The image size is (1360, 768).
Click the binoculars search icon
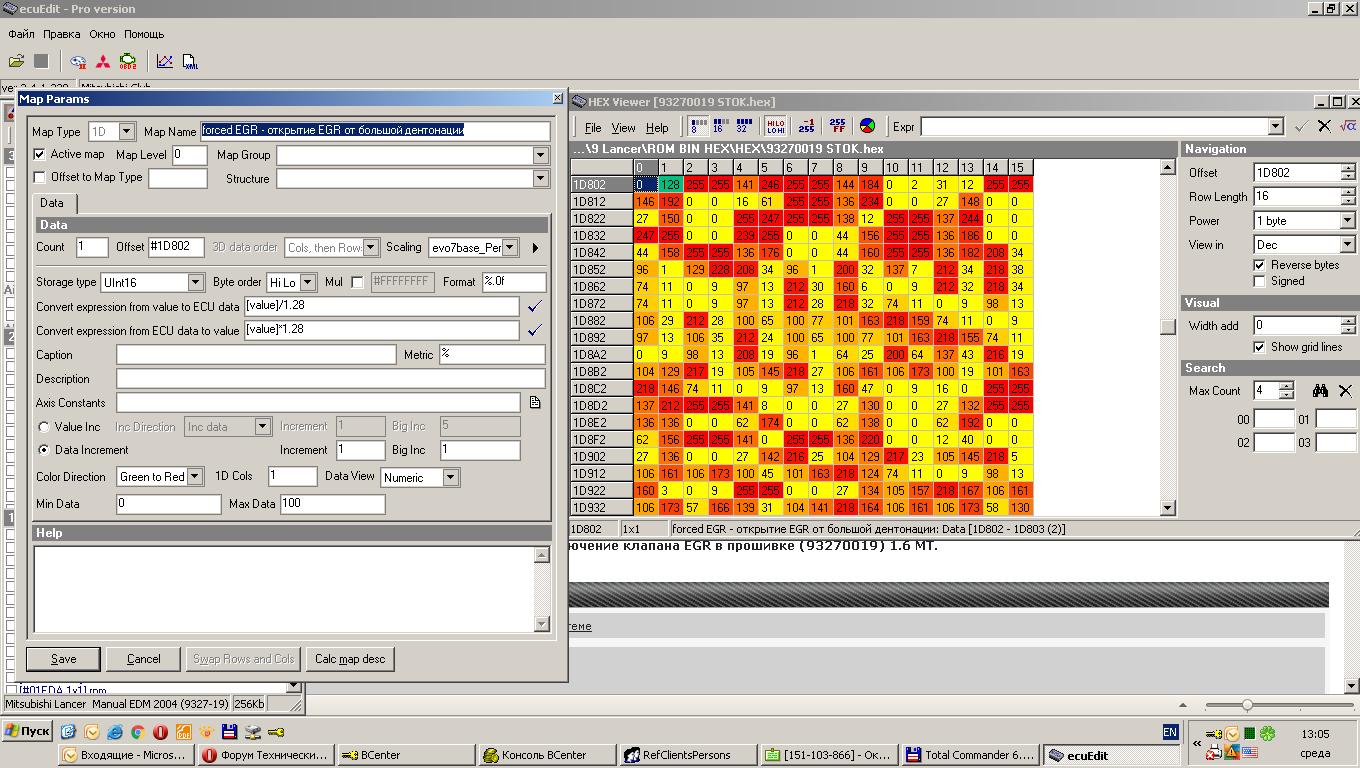pyautogui.click(x=1320, y=391)
